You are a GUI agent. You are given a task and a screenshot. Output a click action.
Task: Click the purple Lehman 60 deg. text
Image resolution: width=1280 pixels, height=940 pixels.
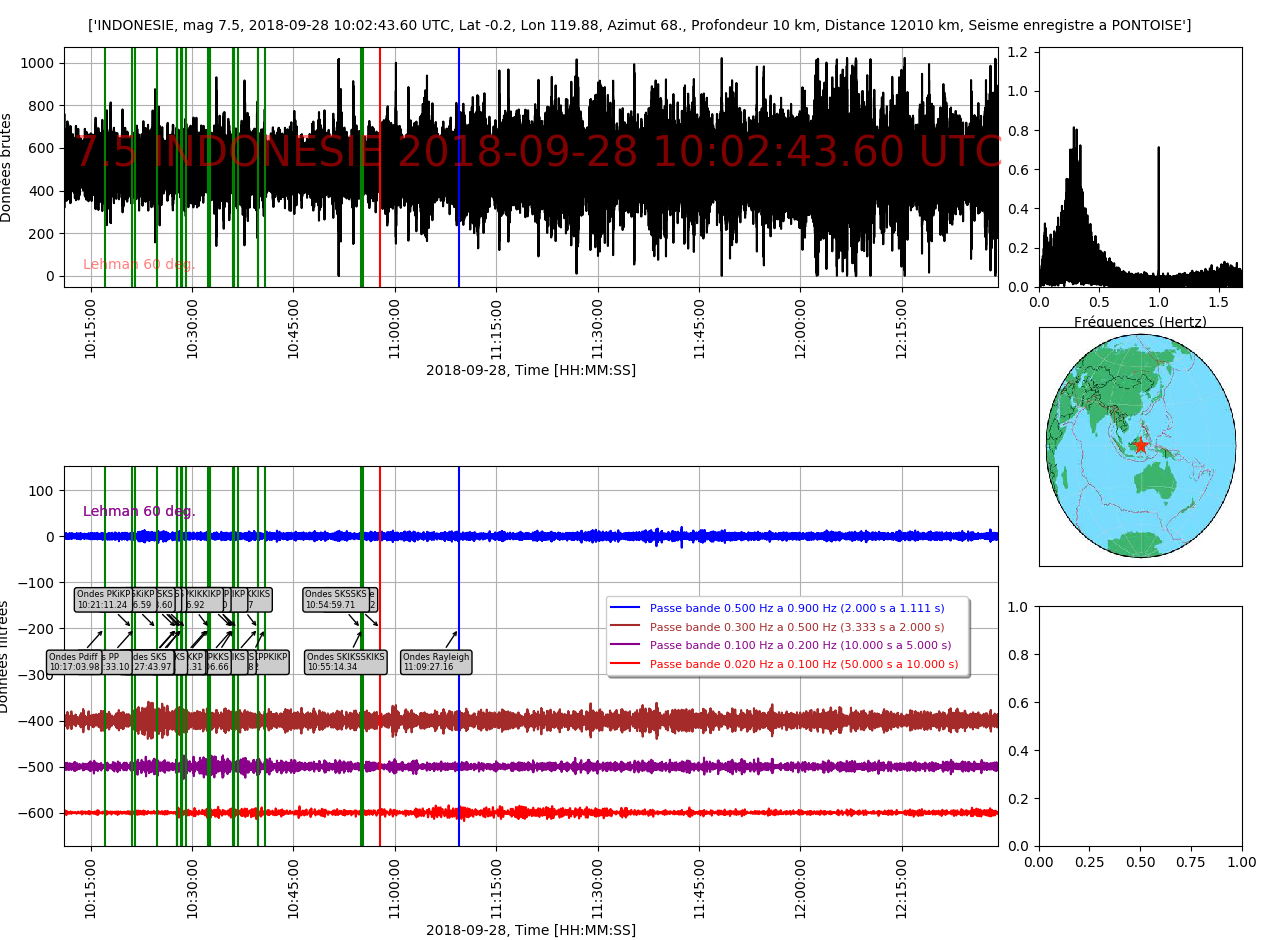coord(139,511)
